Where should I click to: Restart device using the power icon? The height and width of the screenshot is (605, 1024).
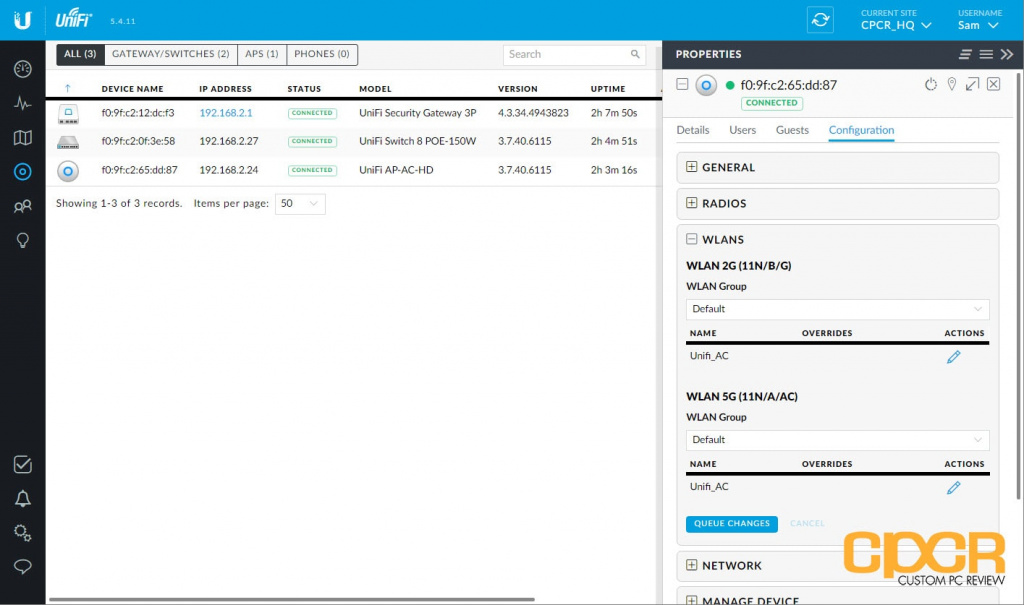point(930,85)
